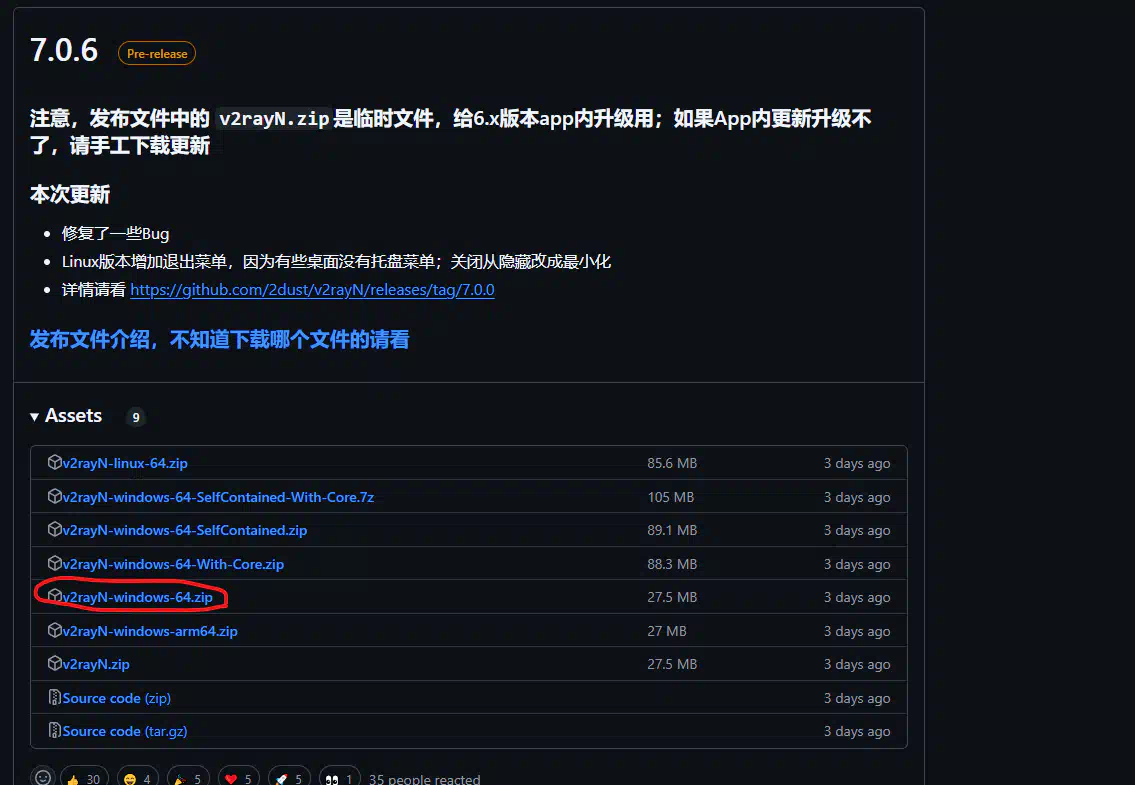
Task: Click the package icon beside v2rayN-windows-64-SelfContained.zip
Action: pos(54,530)
